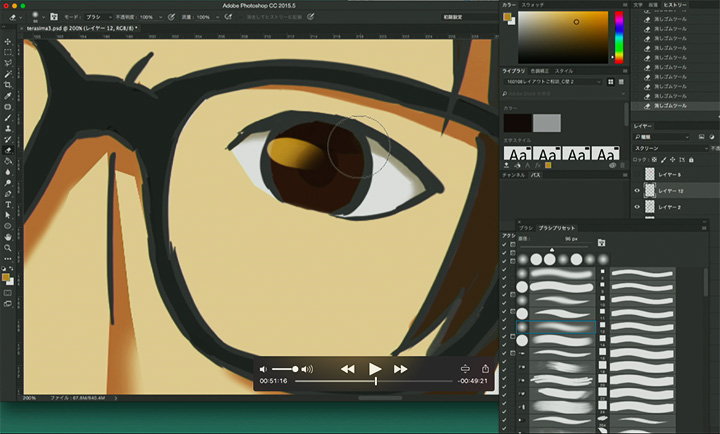720x434 pixels.
Task: Hide レイヤー 12 using its eye icon
Action: pos(637,191)
